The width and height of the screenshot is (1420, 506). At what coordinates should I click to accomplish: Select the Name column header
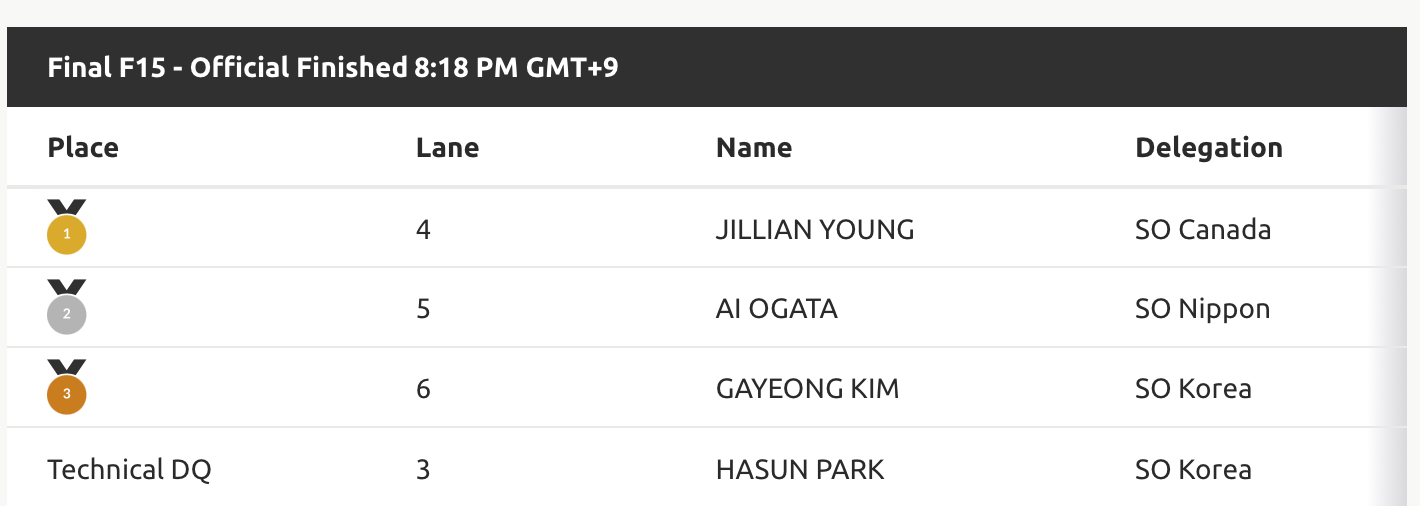(754, 148)
